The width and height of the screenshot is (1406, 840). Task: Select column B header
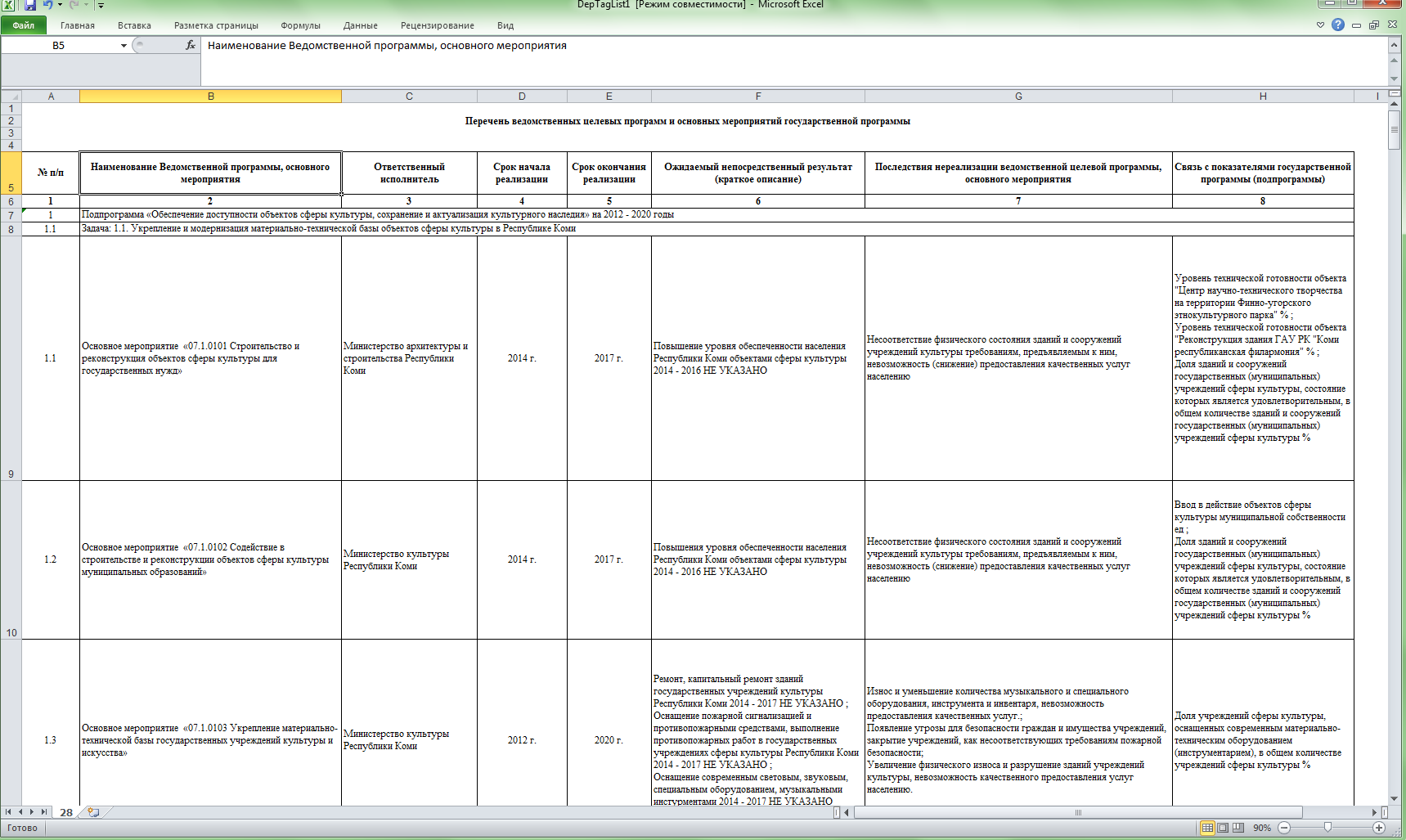[x=210, y=97]
